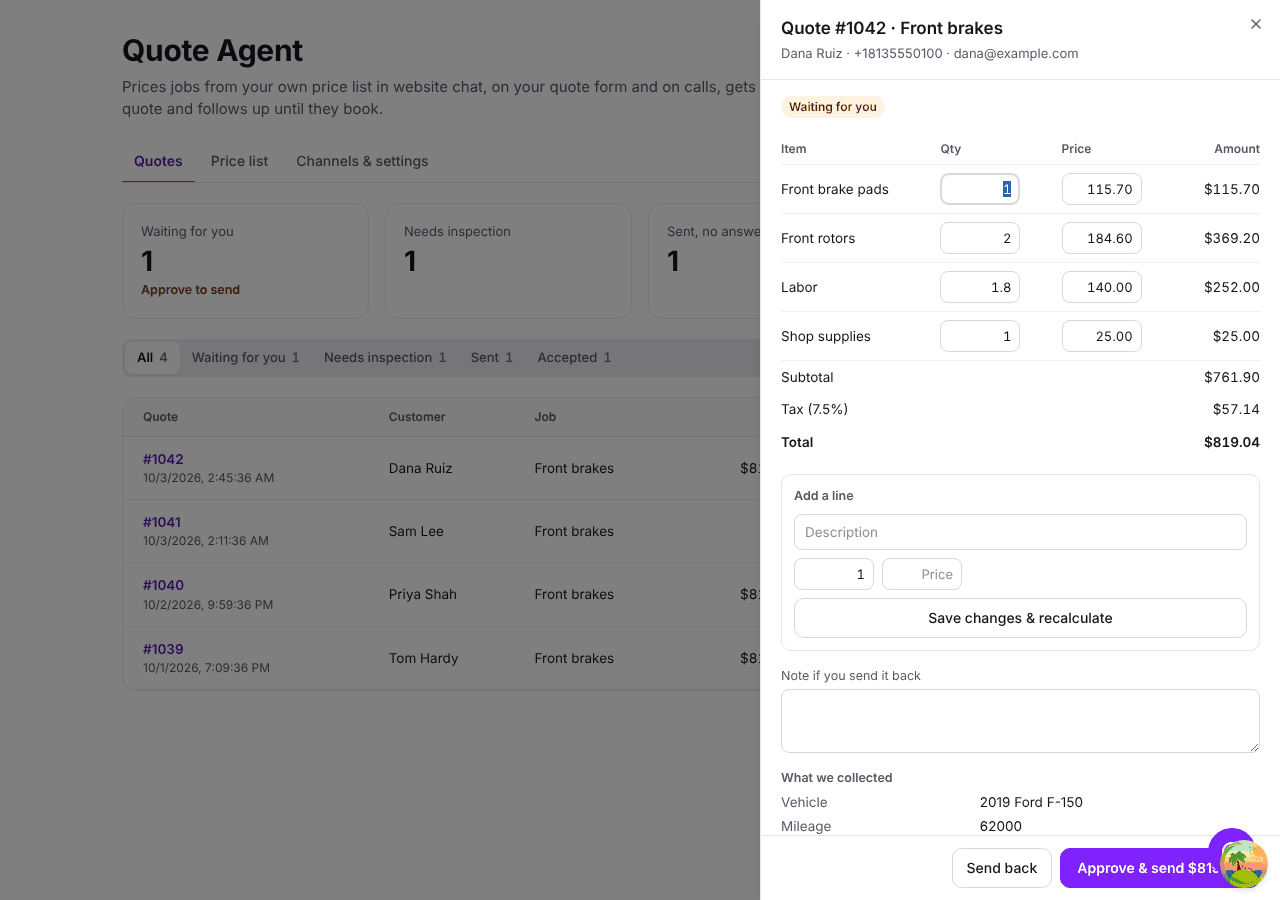Image resolution: width=1280 pixels, height=900 pixels.
Task: Edit Front rotors quantity field
Action: 980,238
